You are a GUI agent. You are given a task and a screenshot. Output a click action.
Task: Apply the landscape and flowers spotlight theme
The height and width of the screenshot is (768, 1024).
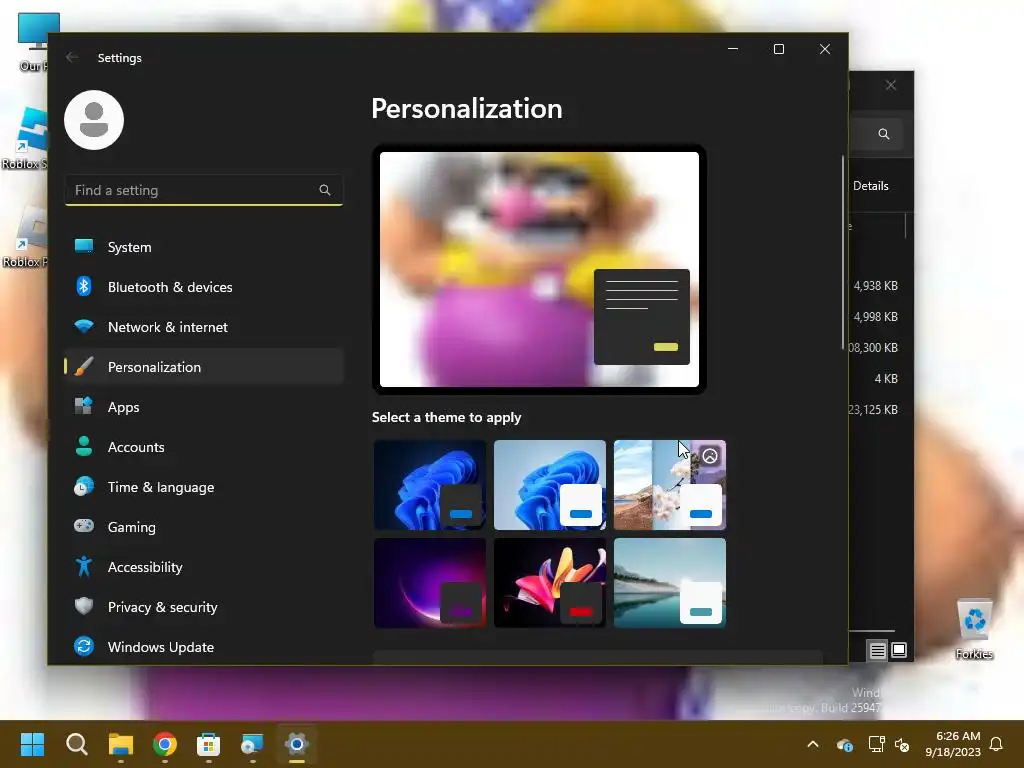pos(670,485)
